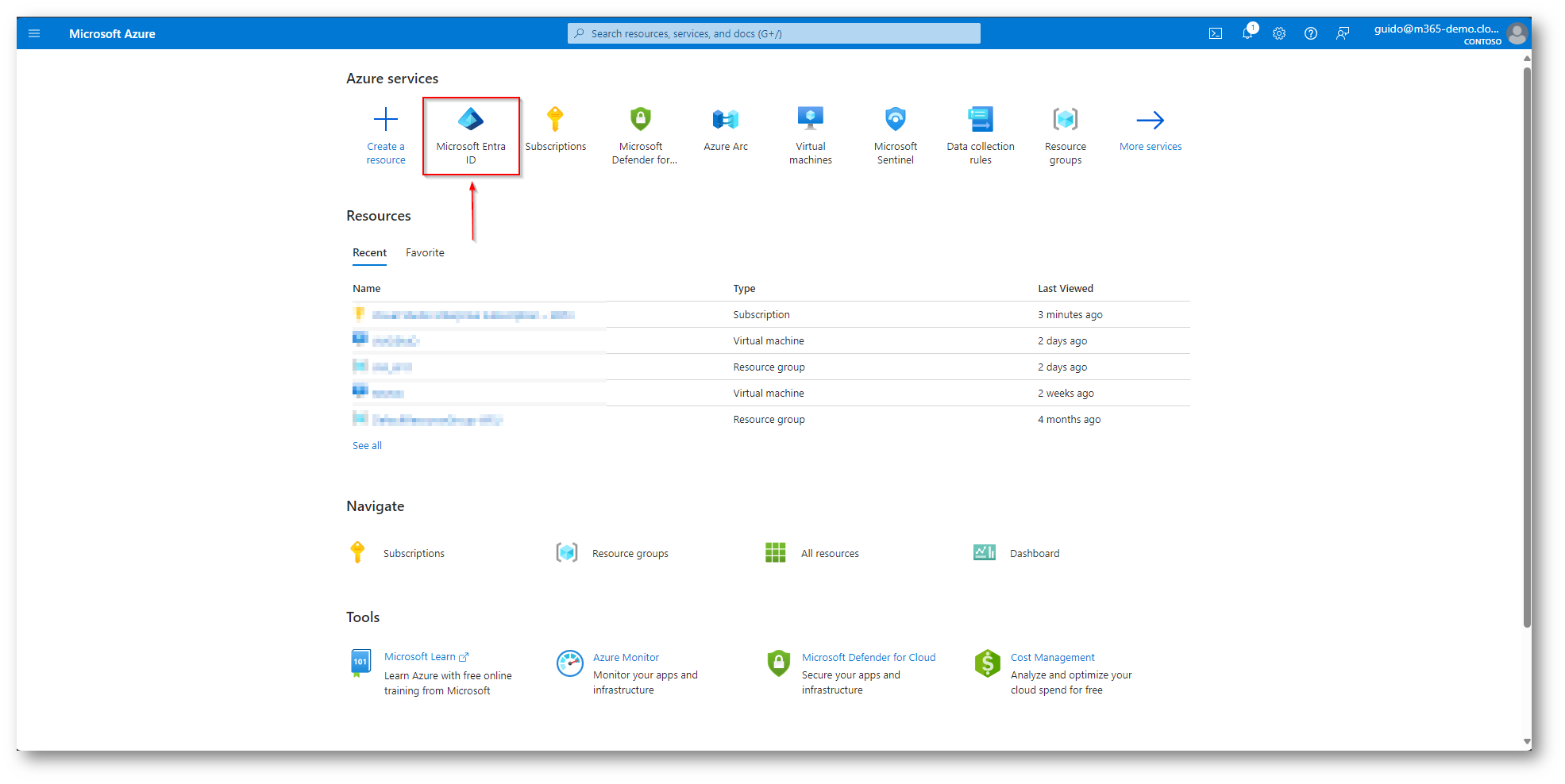This screenshot has height=784, width=1565.
Task: Open Microsoft Entra ID service
Action: coord(470,133)
